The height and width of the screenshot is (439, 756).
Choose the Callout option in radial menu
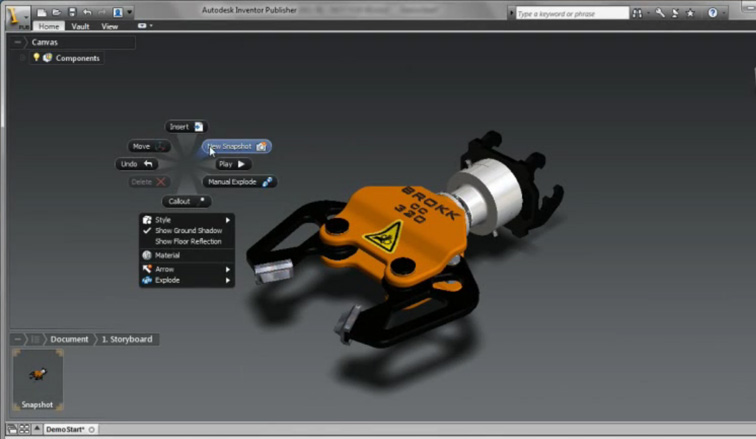187,201
